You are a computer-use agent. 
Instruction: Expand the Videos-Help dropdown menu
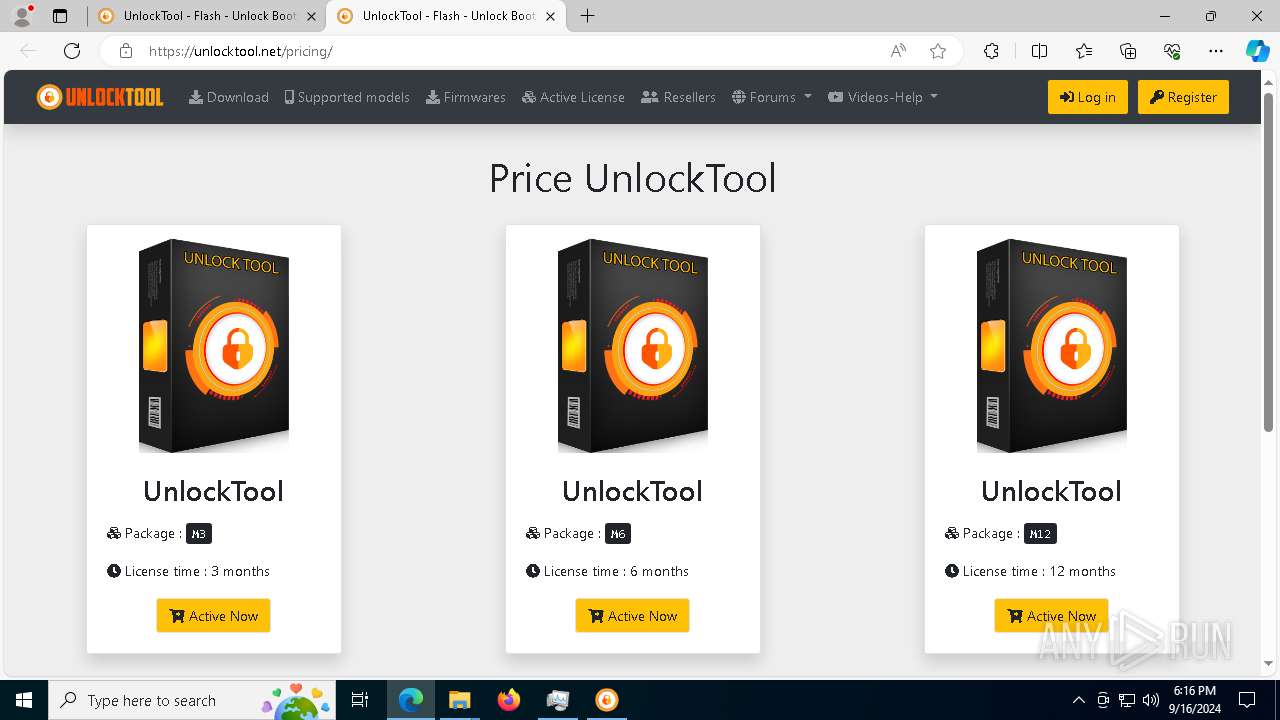tap(883, 97)
